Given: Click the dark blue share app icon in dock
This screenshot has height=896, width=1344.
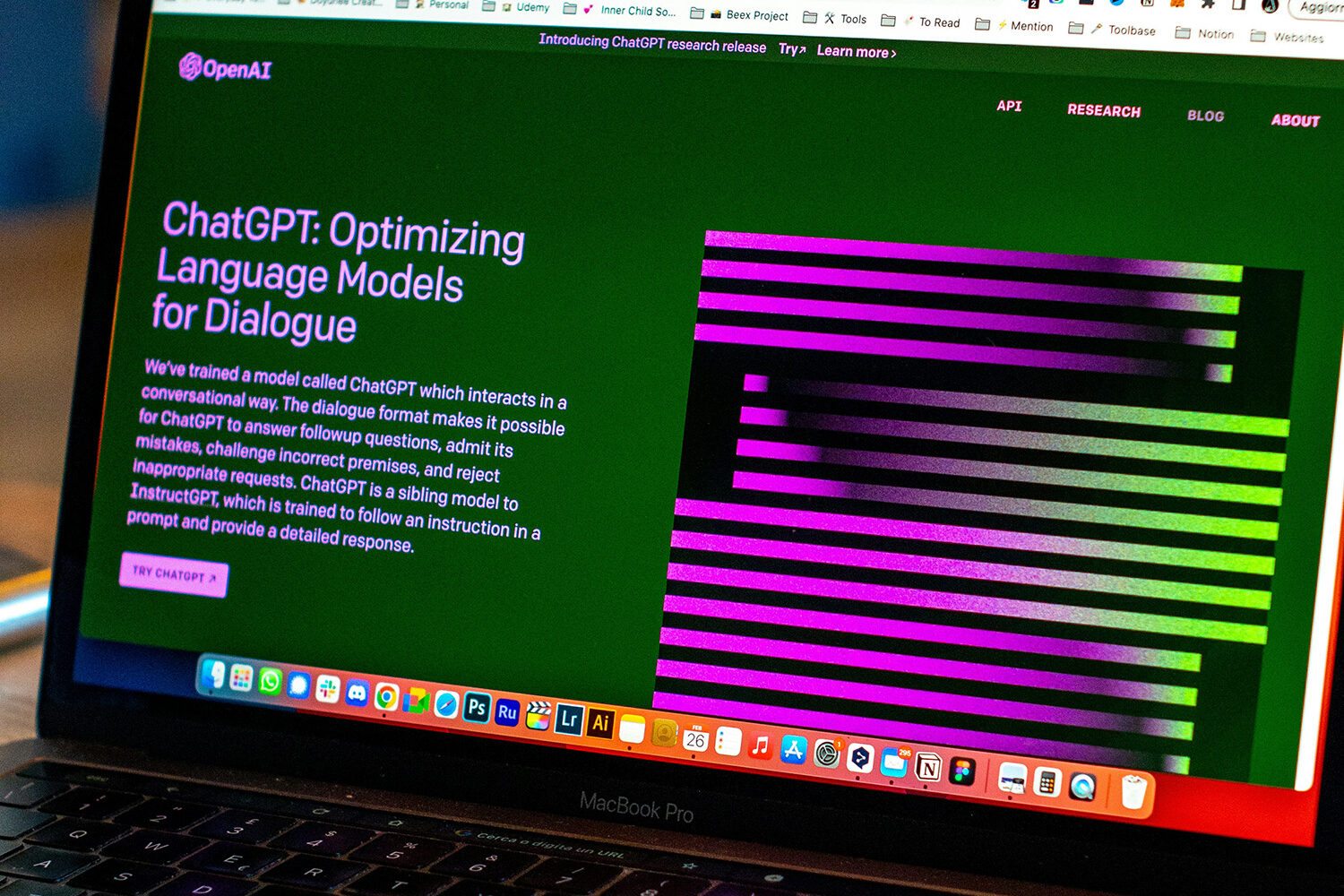Looking at the screenshot, I should pyautogui.click(x=860, y=759).
